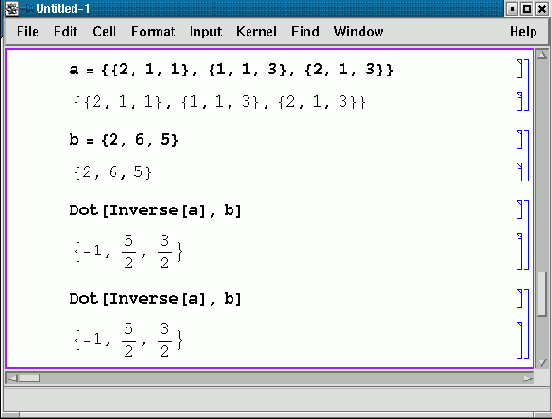Open the Cell menu
The image size is (552, 419).
(x=104, y=32)
